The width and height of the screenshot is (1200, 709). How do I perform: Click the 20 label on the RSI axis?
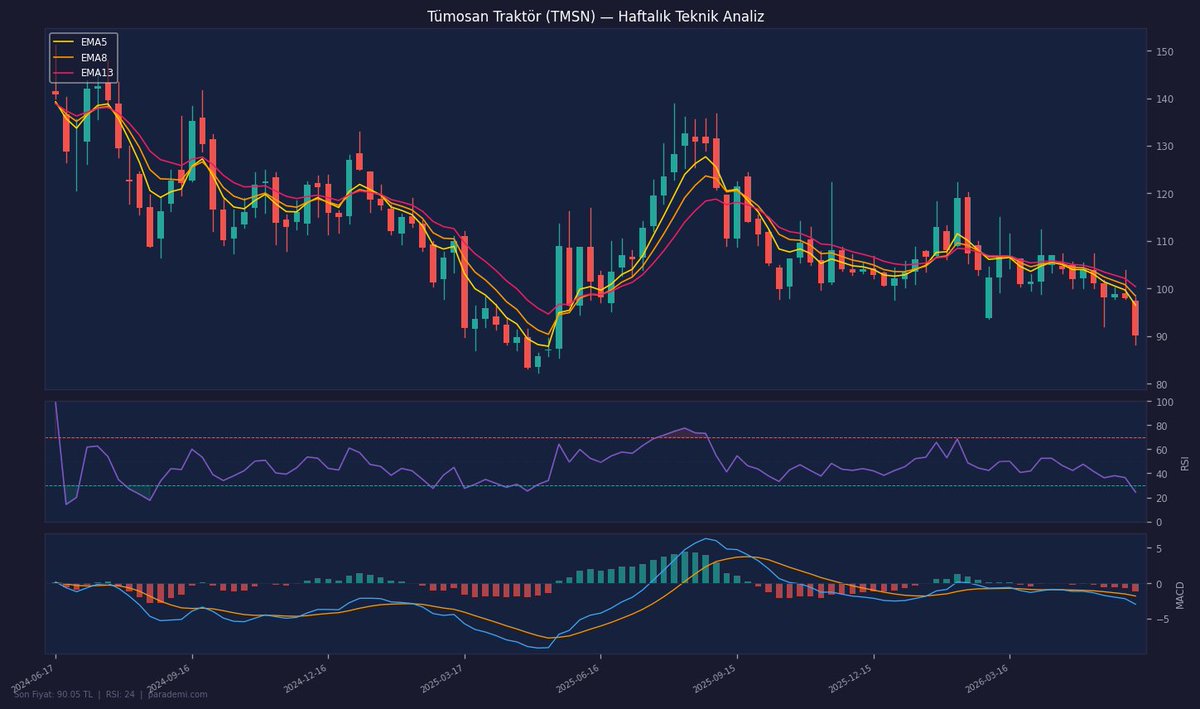click(x=1164, y=498)
